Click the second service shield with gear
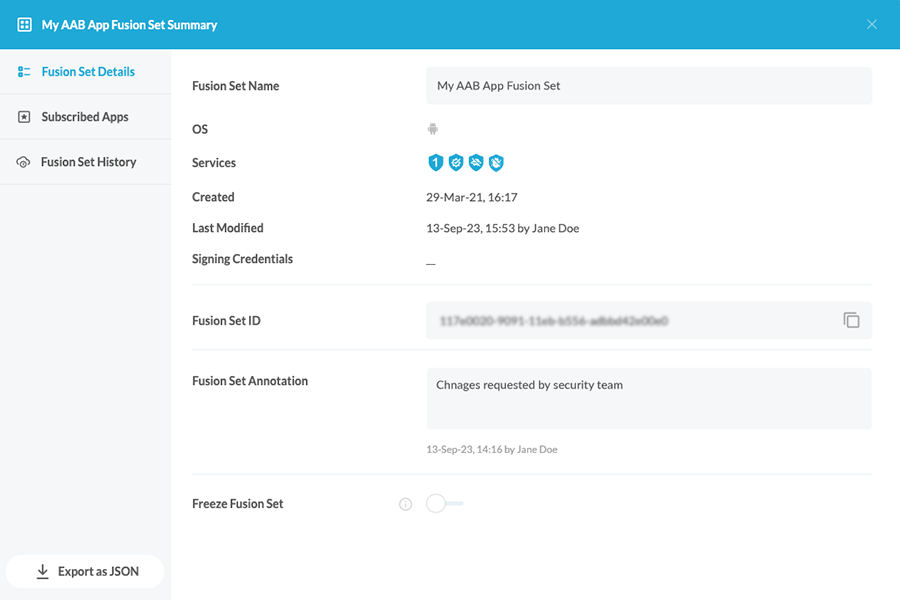 click(456, 163)
